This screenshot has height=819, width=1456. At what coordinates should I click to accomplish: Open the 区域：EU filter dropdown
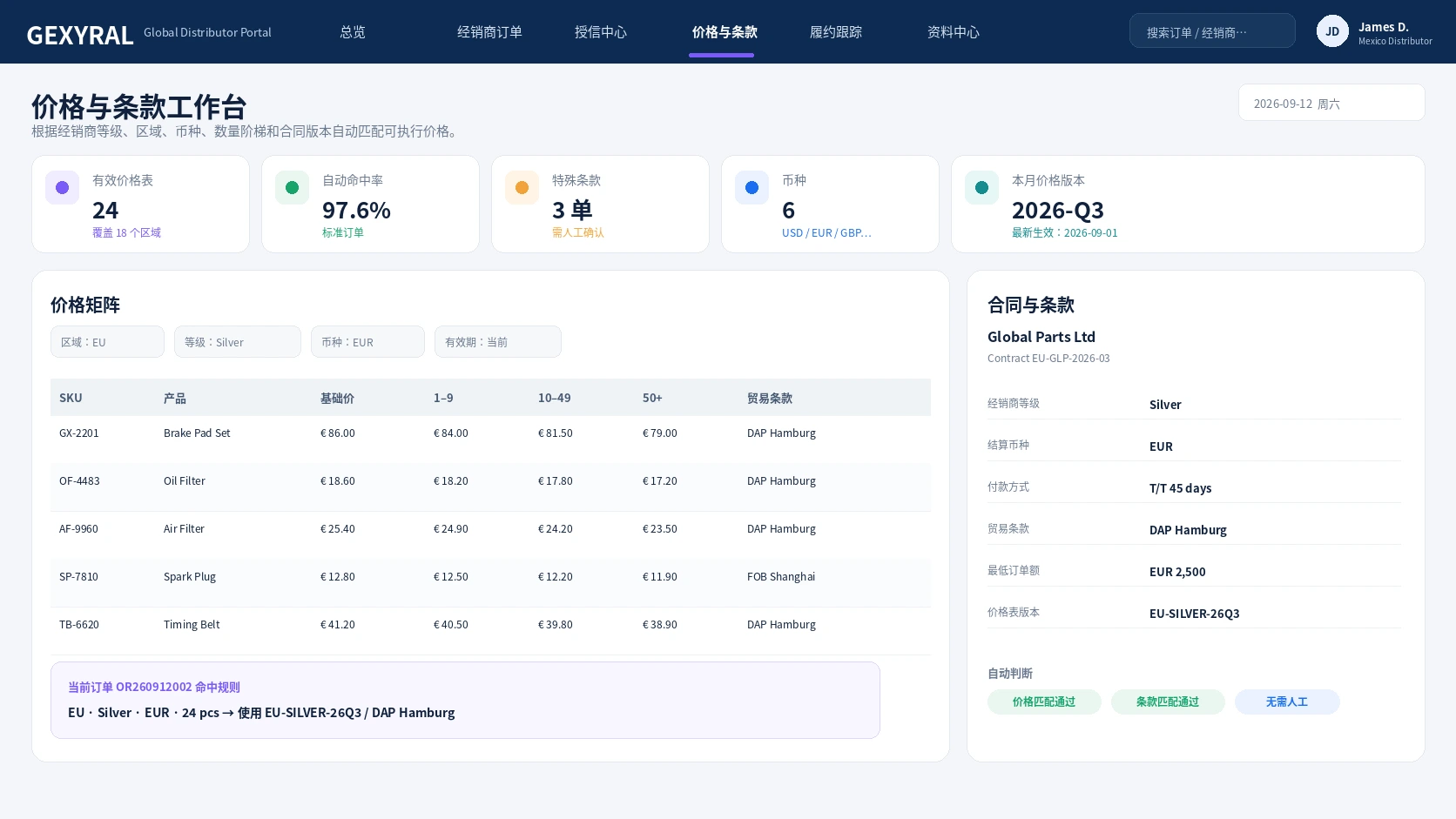107,342
